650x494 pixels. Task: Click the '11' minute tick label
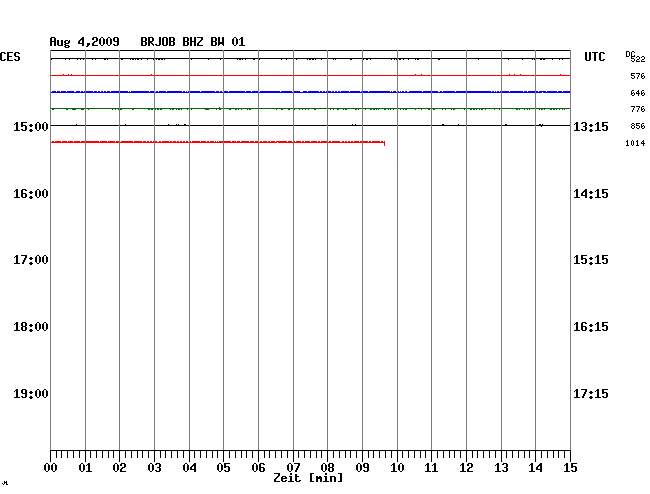[431, 468]
